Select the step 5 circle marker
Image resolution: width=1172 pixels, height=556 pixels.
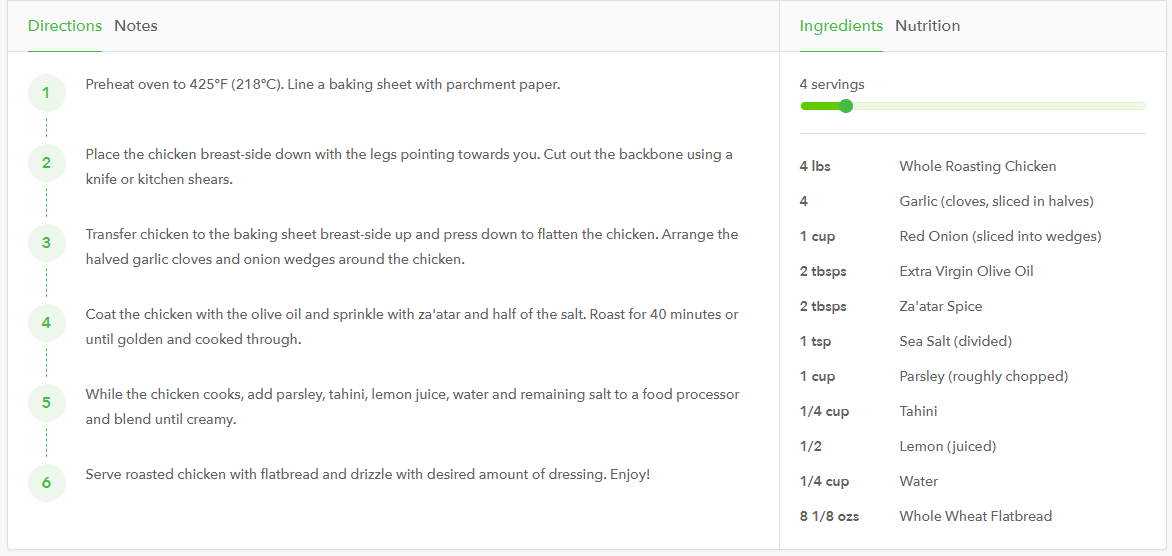[x=46, y=403]
